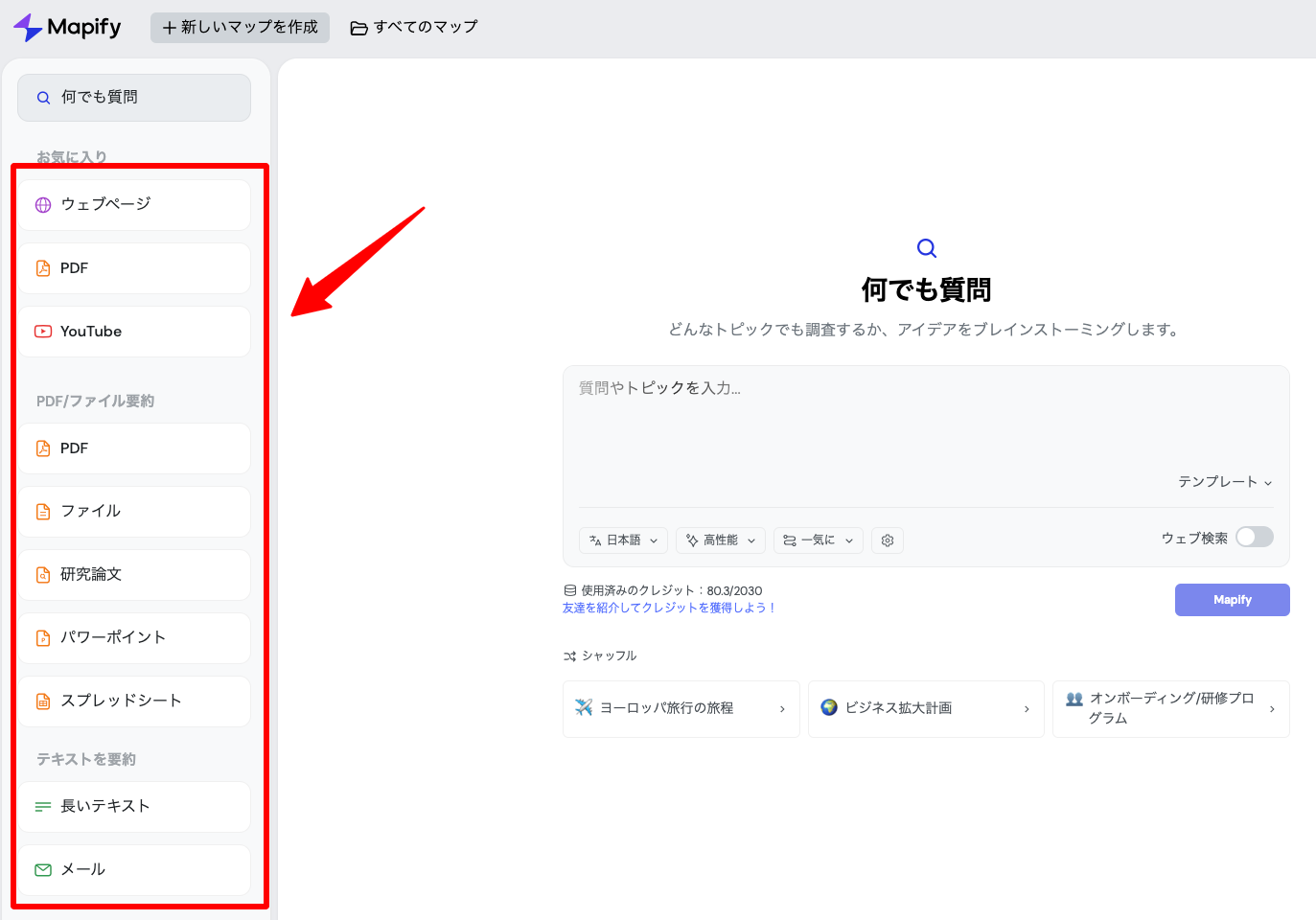This screenshot has width=1316, height=920.
Task: Enable the ウェブ検索 toggle
Action: coord(1254,537)
